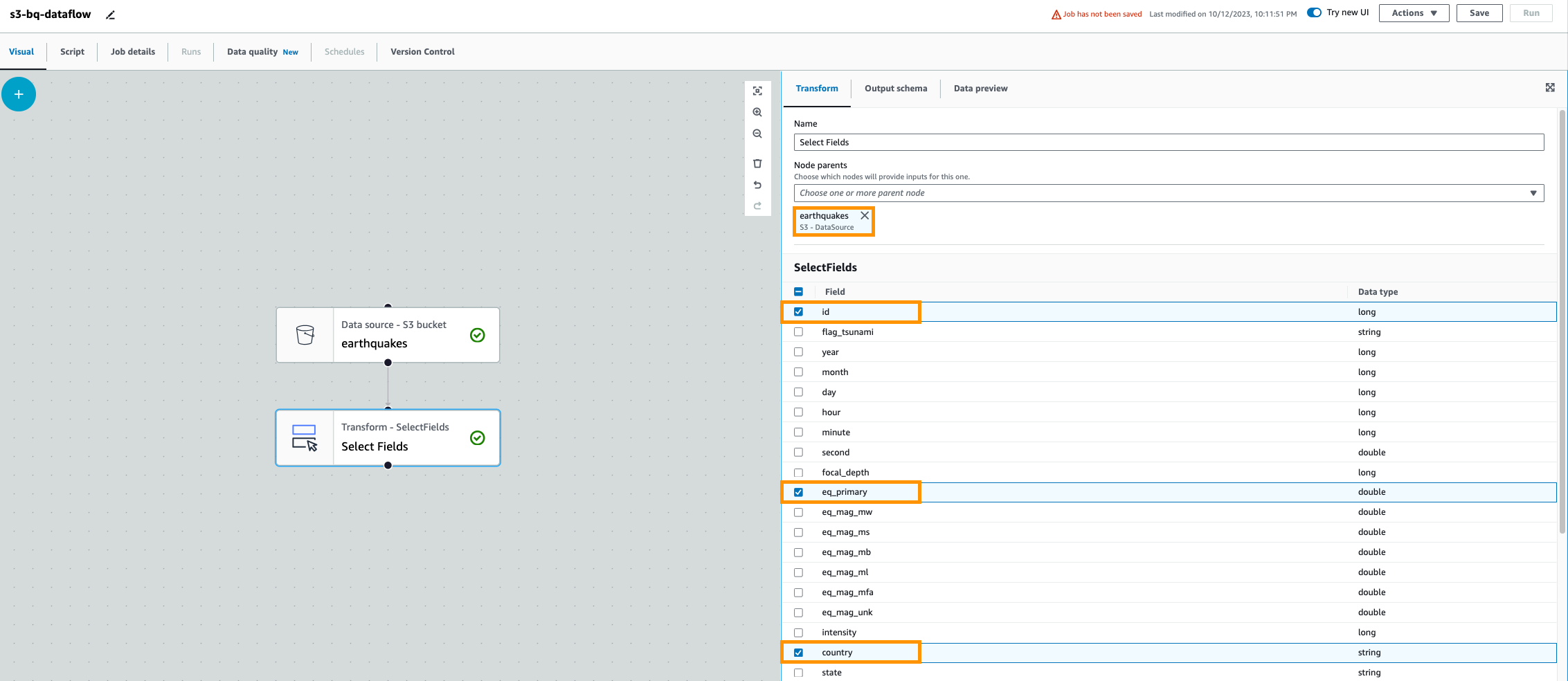Viewport: 1568px width, 681px height.
Task: Click the output connector of Select Fields node
Action: (x=388, y=465)
